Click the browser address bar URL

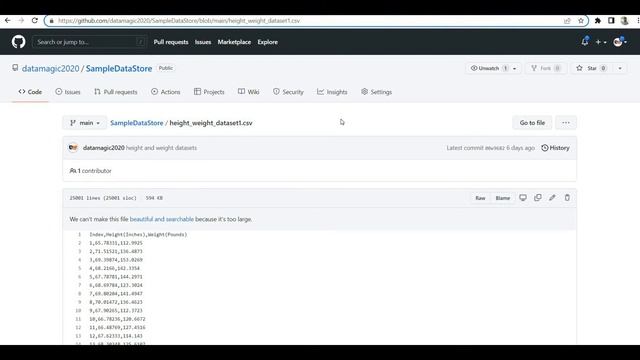[x=179, y=20]
